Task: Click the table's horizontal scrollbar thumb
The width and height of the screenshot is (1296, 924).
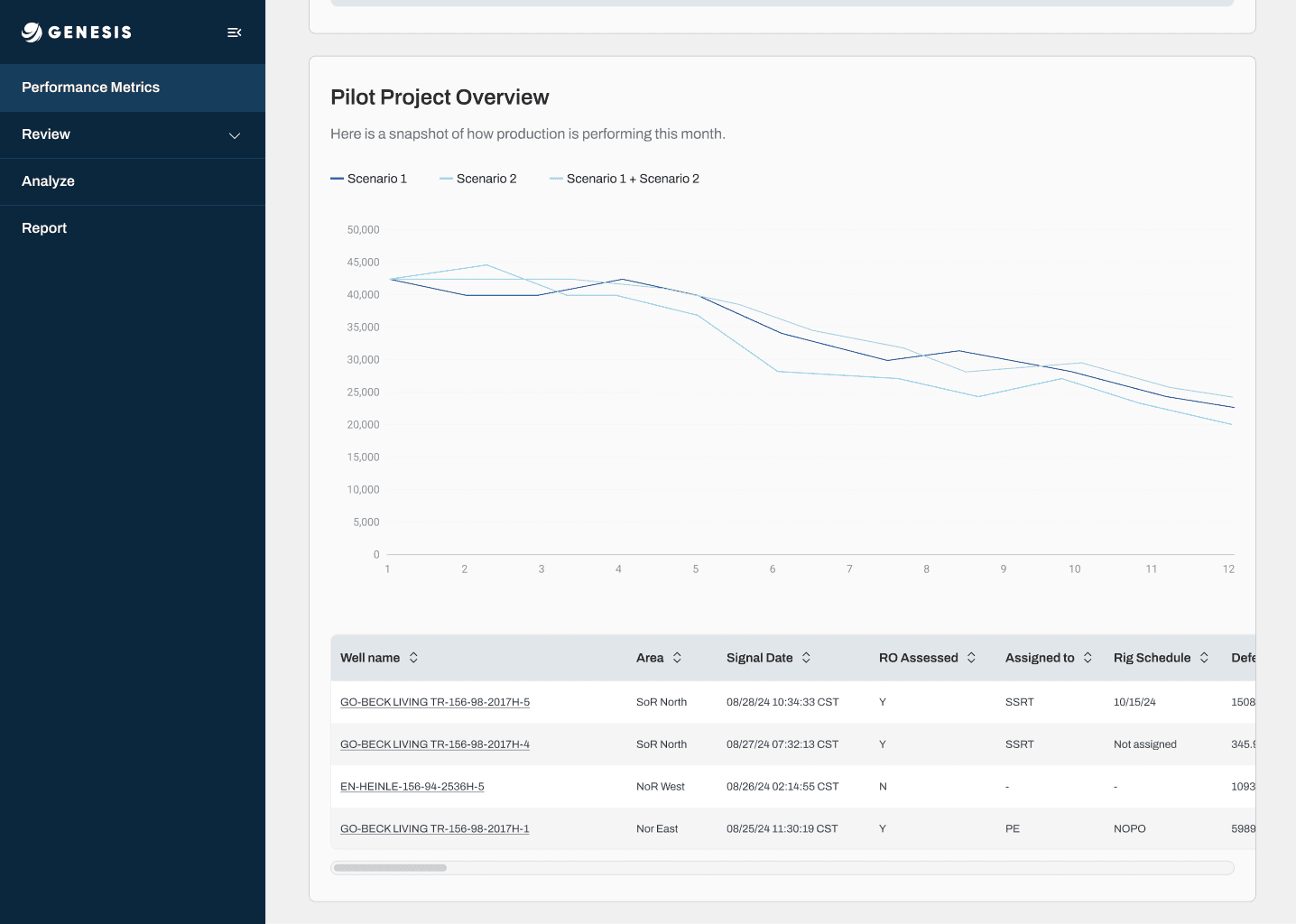Action: coord(390,868)
